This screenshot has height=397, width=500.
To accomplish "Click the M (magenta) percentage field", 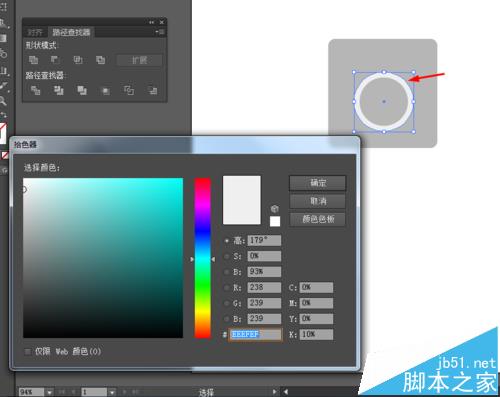I will (x=316, y=303).
